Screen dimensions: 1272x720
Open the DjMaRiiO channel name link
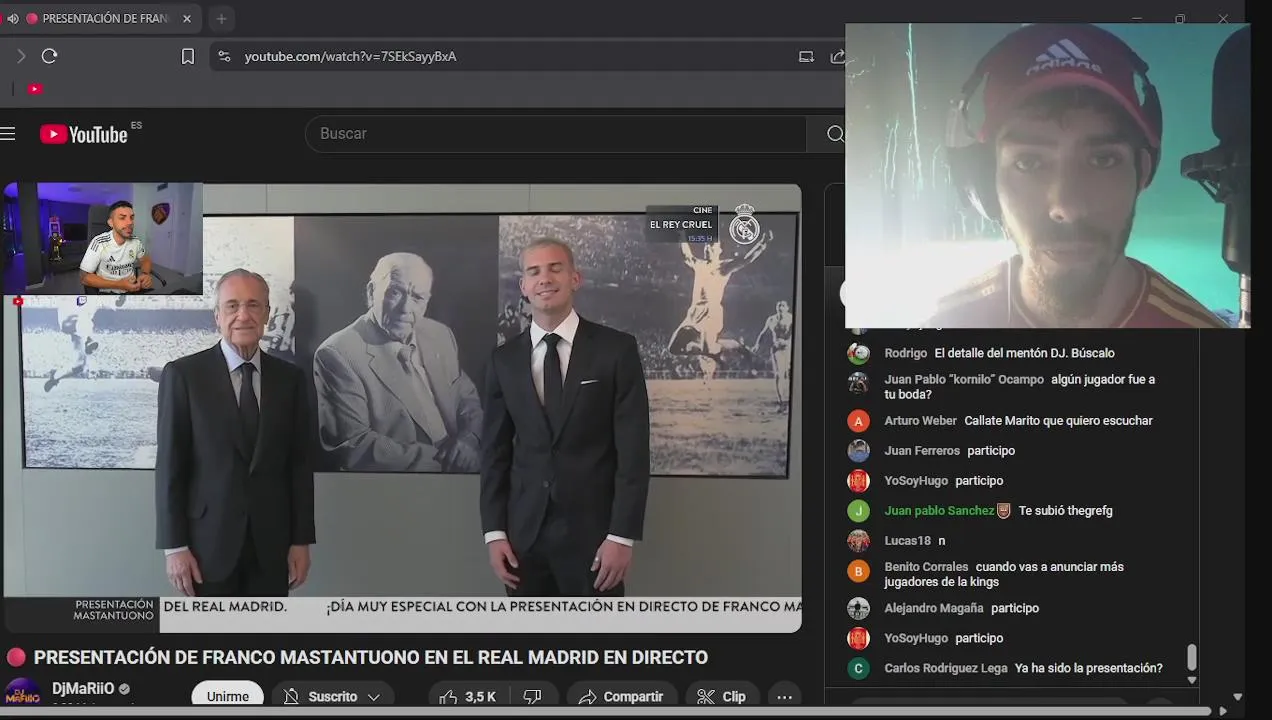(x=83, y=689)
